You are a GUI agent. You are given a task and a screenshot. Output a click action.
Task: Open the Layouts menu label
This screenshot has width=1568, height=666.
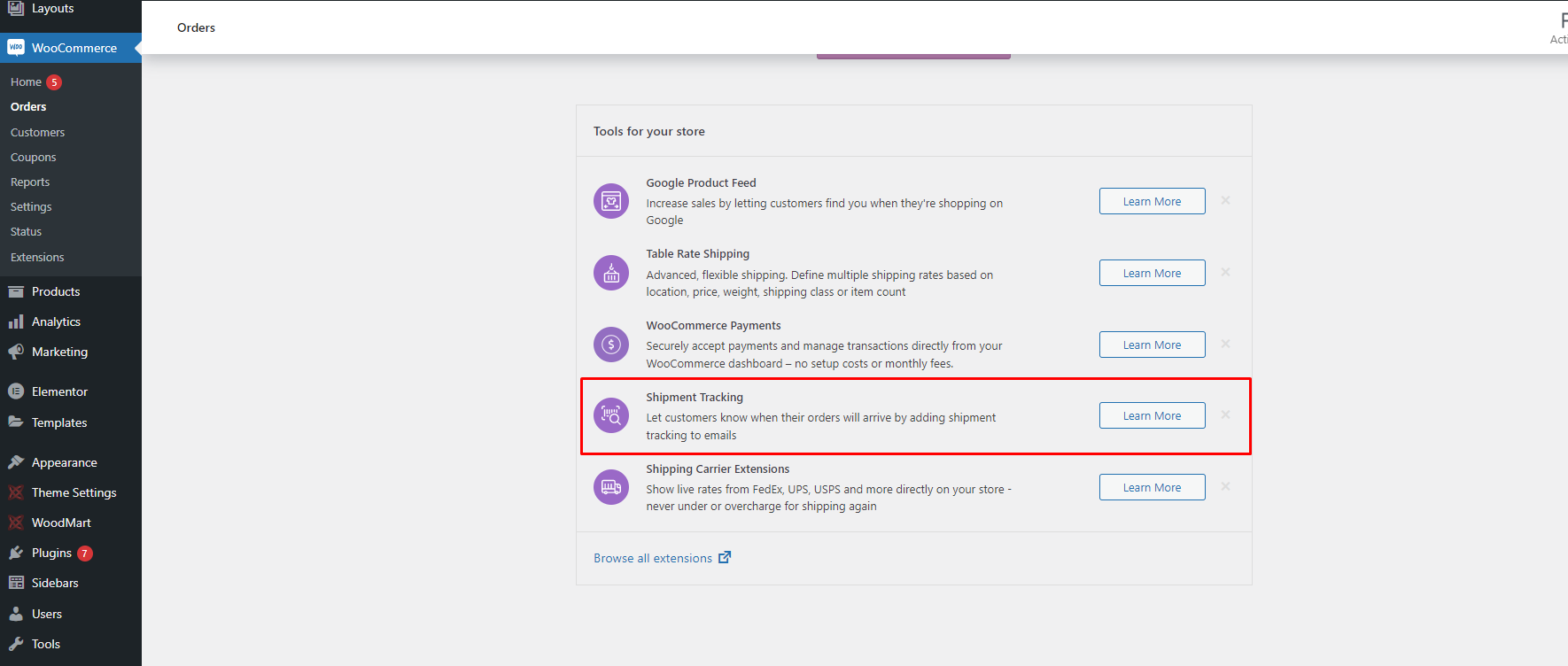(x=52, y=8)
